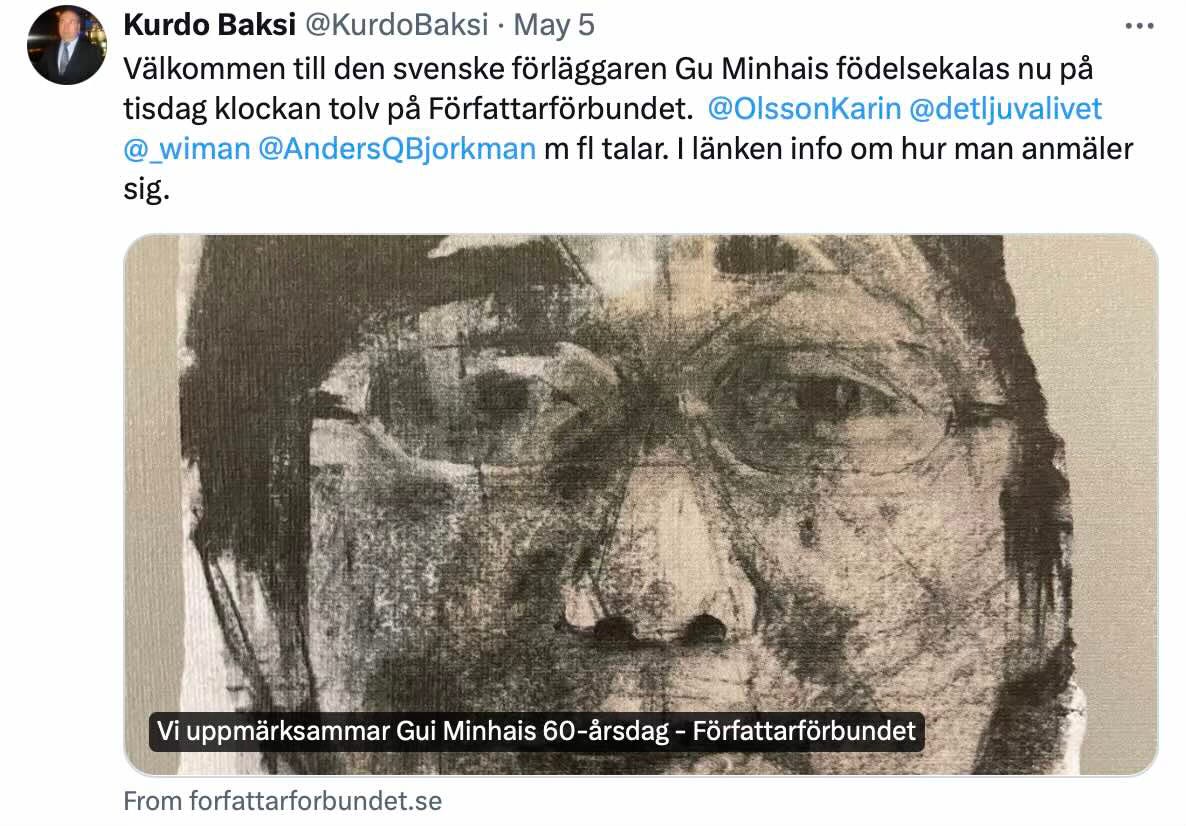Open the Kurdo Baksi display name link
The height and width of the screenshot is (826, 1186).
coord(210,25)
